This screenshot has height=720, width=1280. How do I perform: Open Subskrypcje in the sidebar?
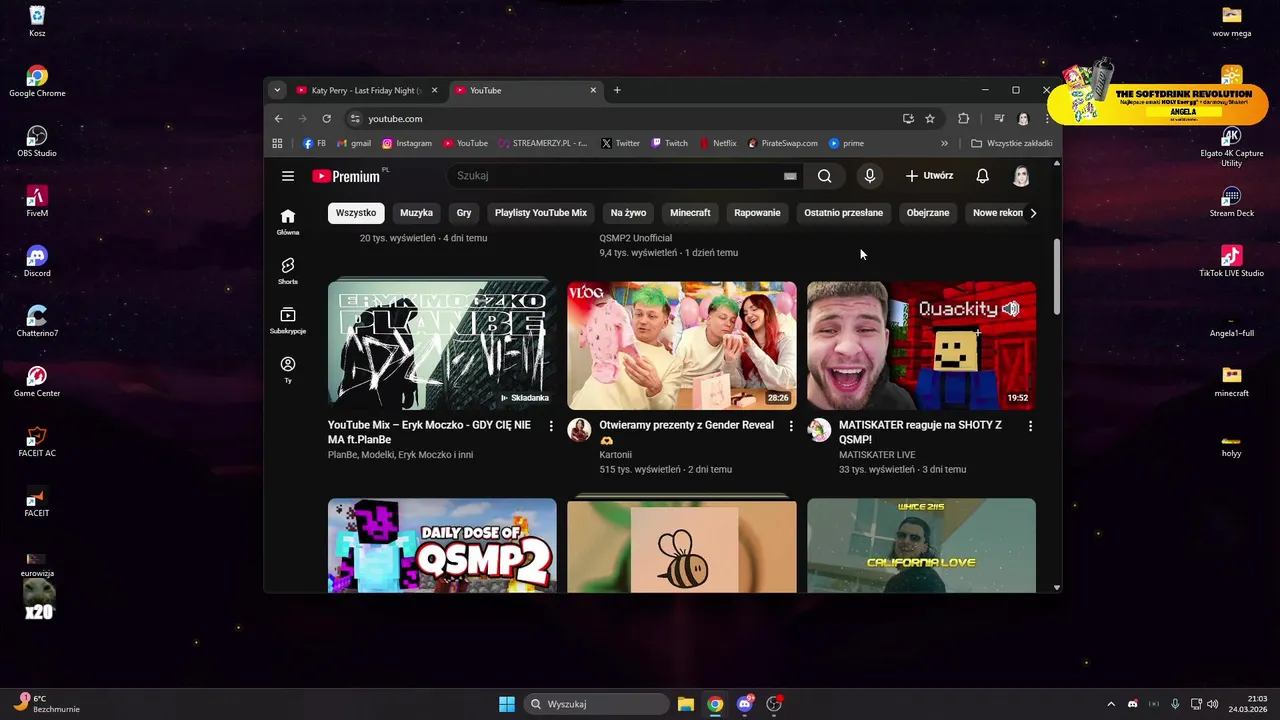pyautogui.click(x=288, y=320)
